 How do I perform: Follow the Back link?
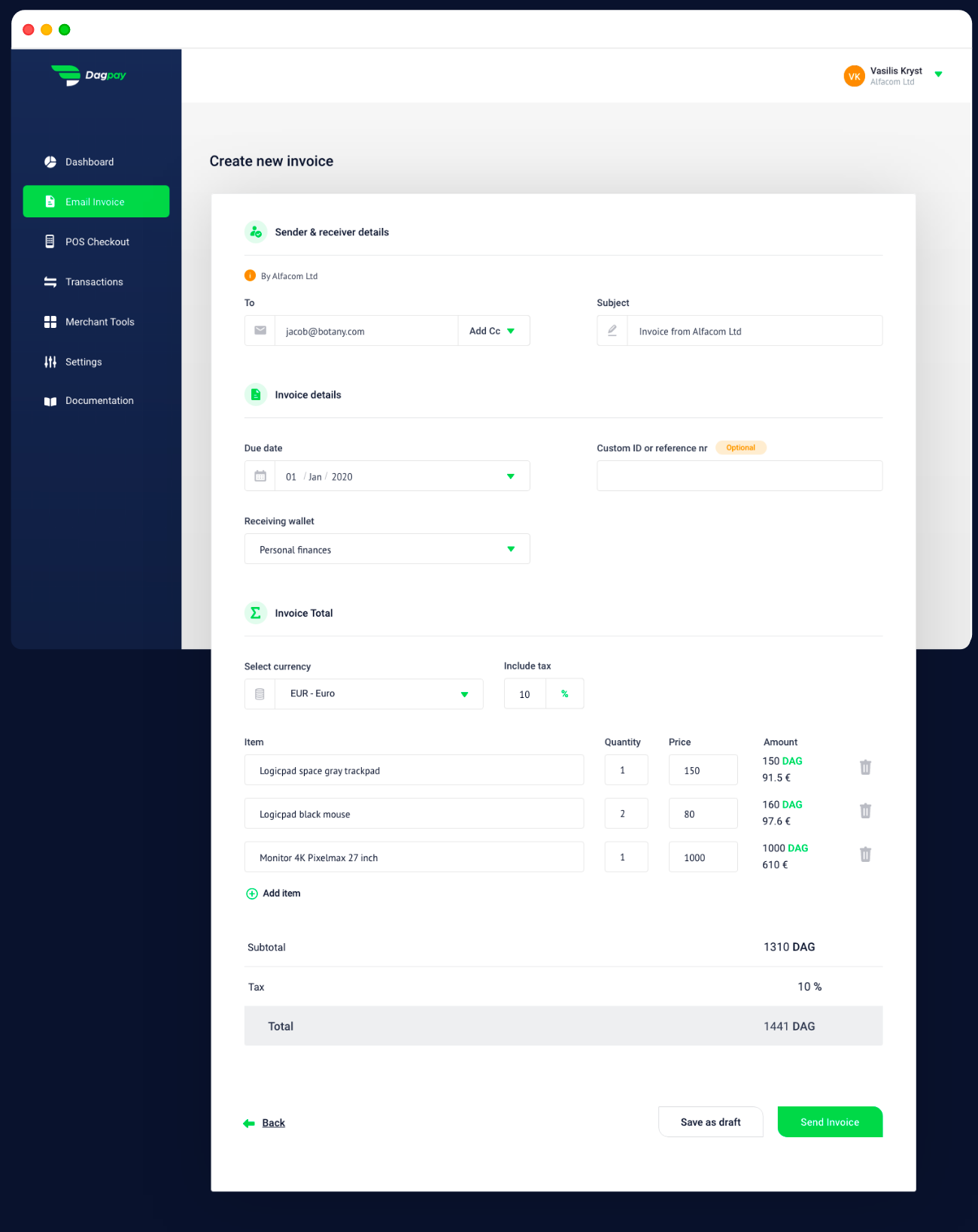[x=273, y=1123]
